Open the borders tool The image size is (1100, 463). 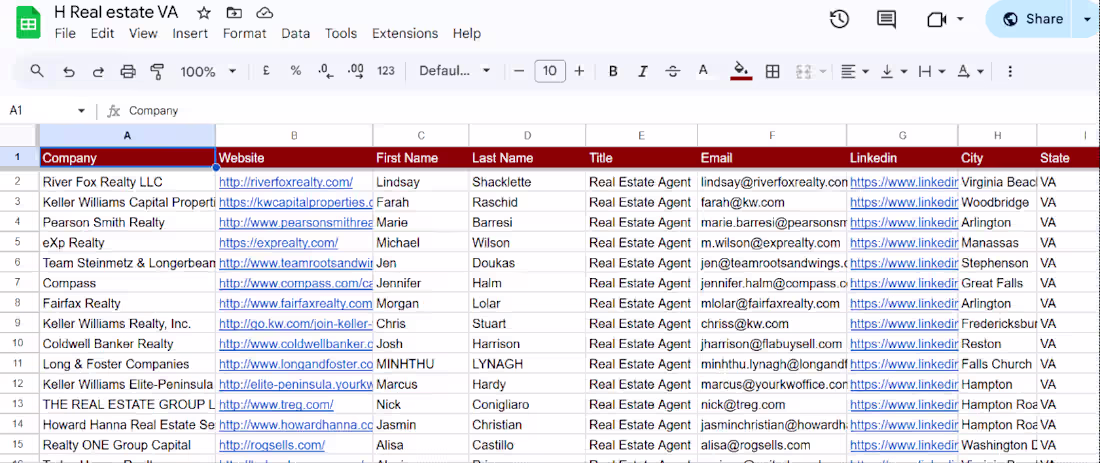(772, 71)
